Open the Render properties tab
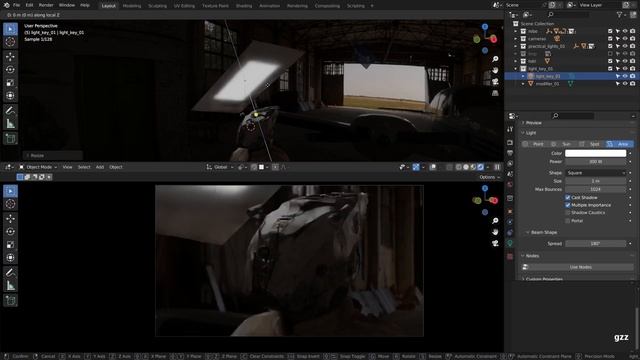 point(510,142)
